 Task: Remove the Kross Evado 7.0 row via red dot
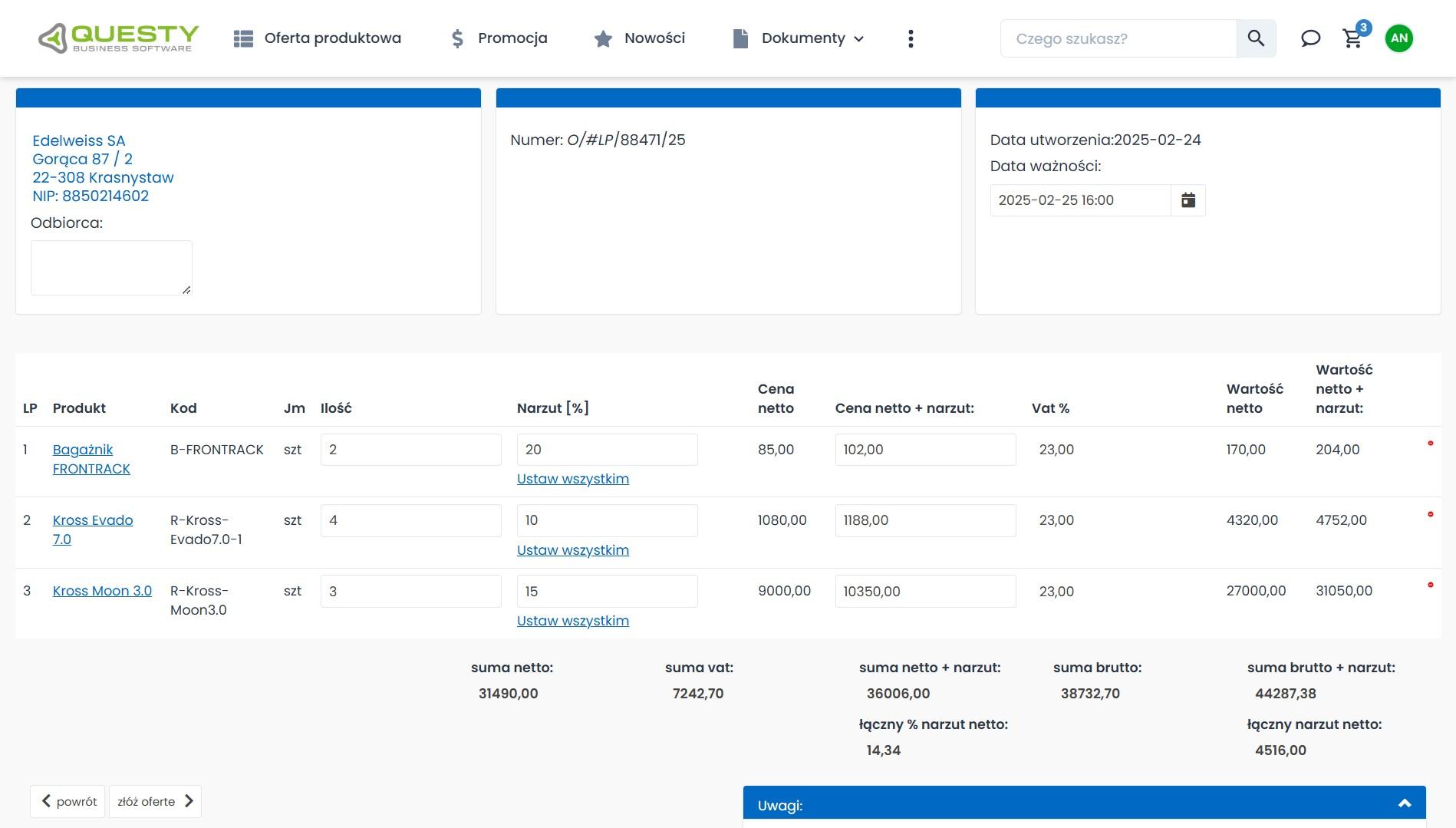point(1431,514)
